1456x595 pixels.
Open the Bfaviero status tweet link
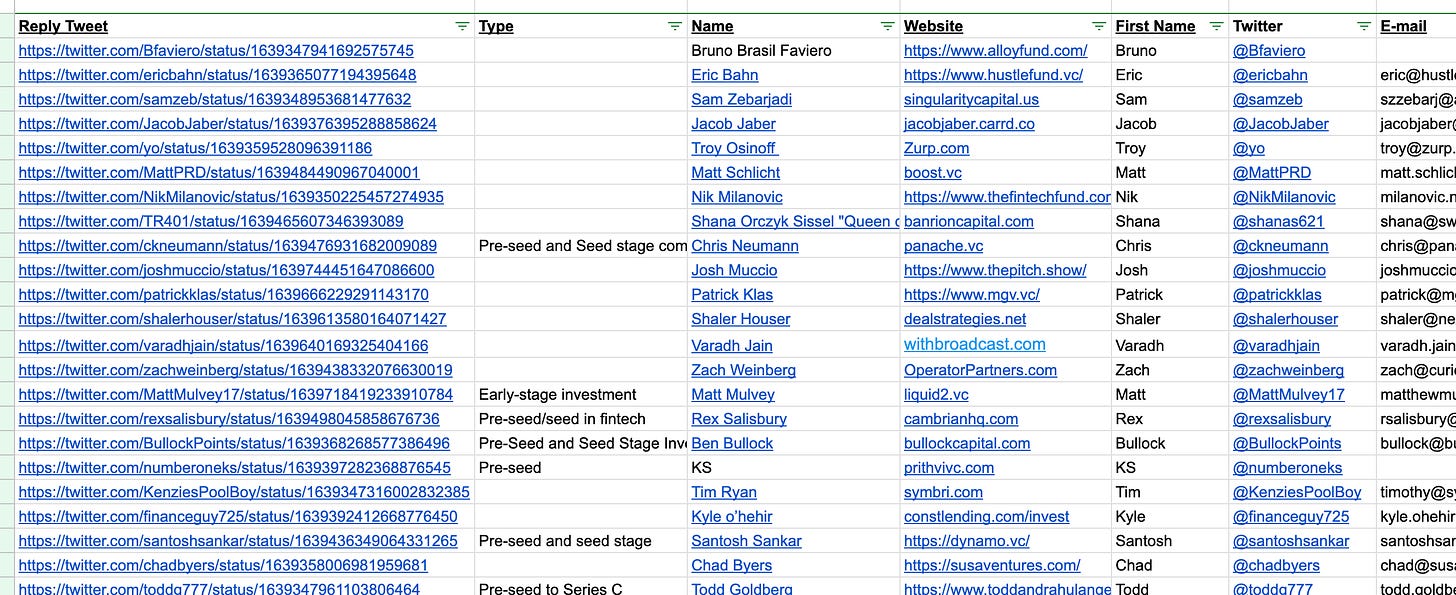(216, 50)
